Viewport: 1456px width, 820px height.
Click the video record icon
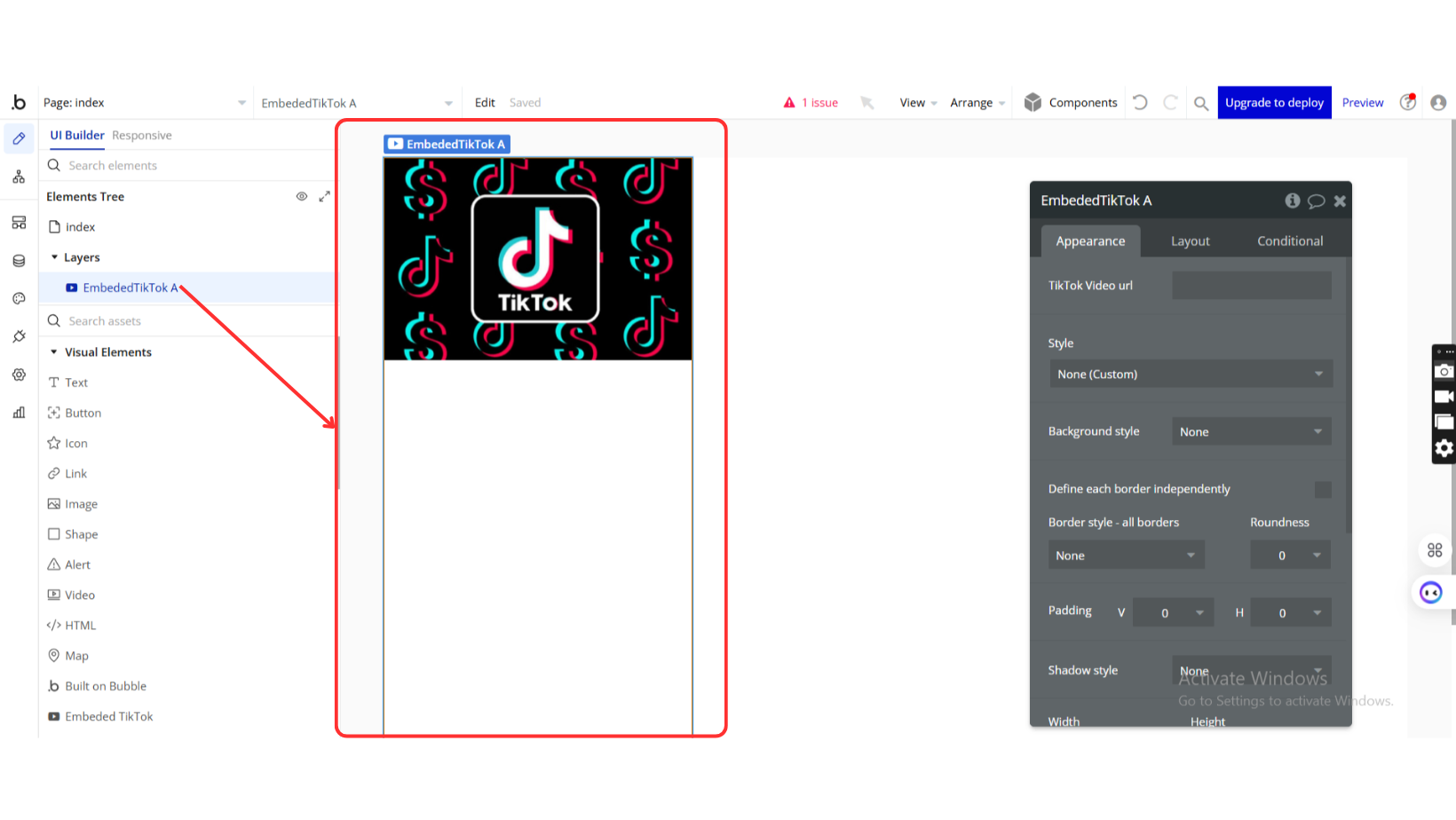pyautogui.click(x=1444, y=397)
